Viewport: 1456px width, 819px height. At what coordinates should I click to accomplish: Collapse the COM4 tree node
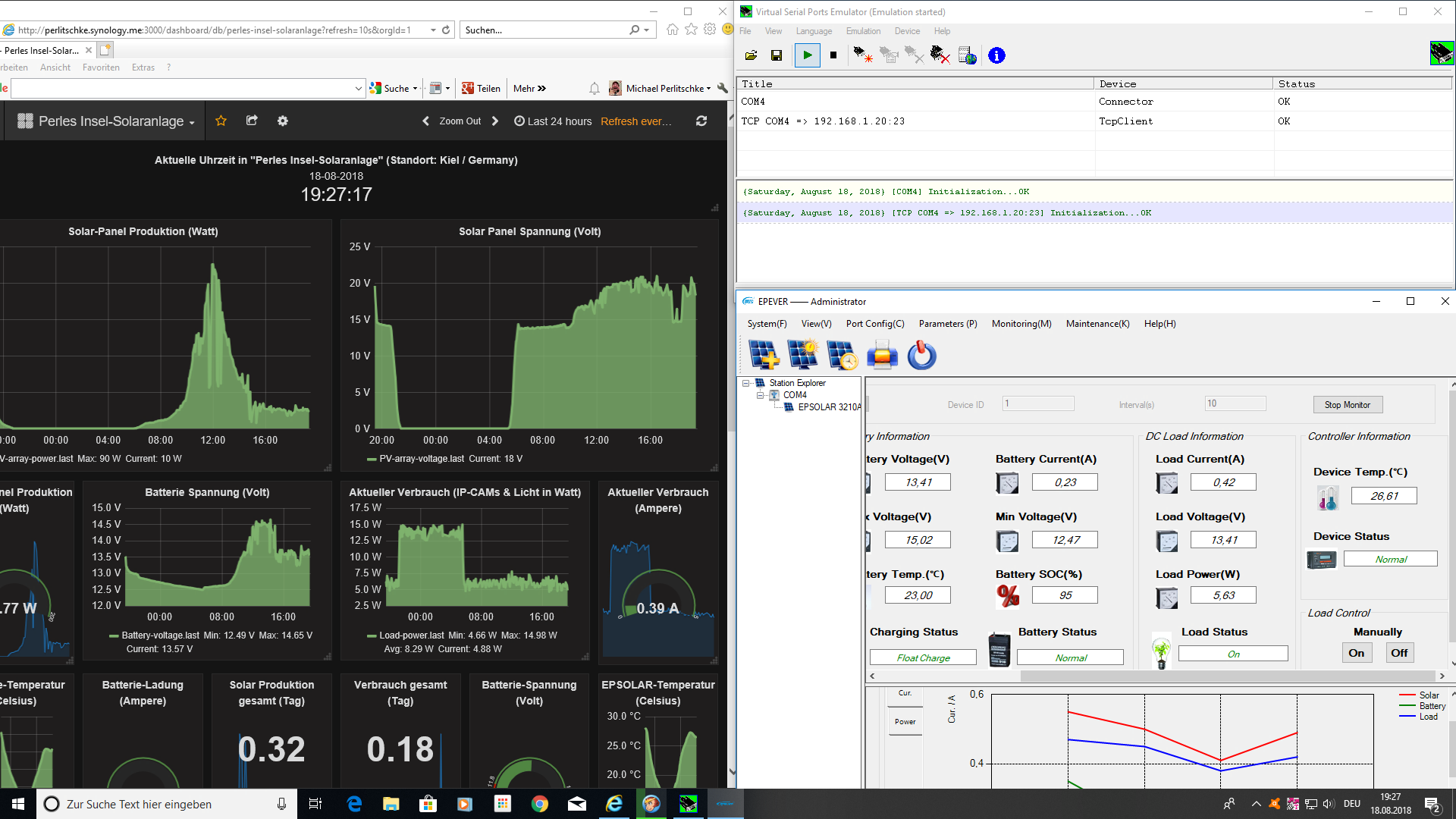pyautogui.click(x=760, y=395)
